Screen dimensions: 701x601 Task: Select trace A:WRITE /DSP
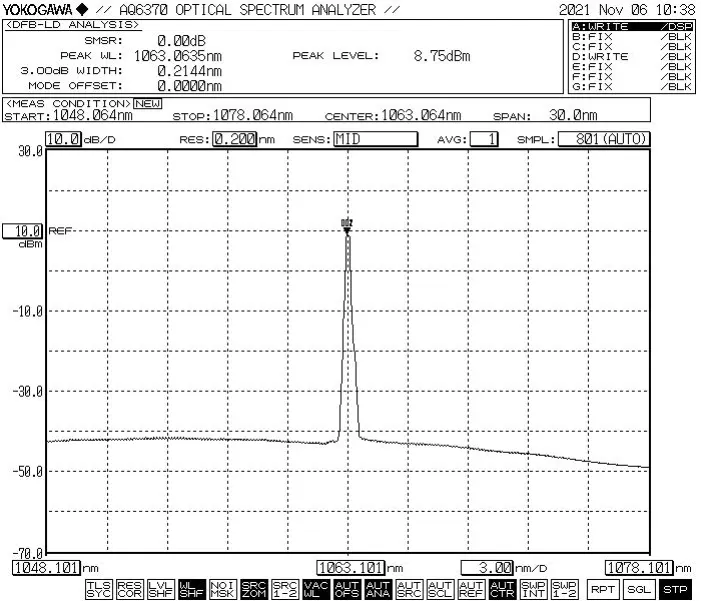tap(632, 26)
